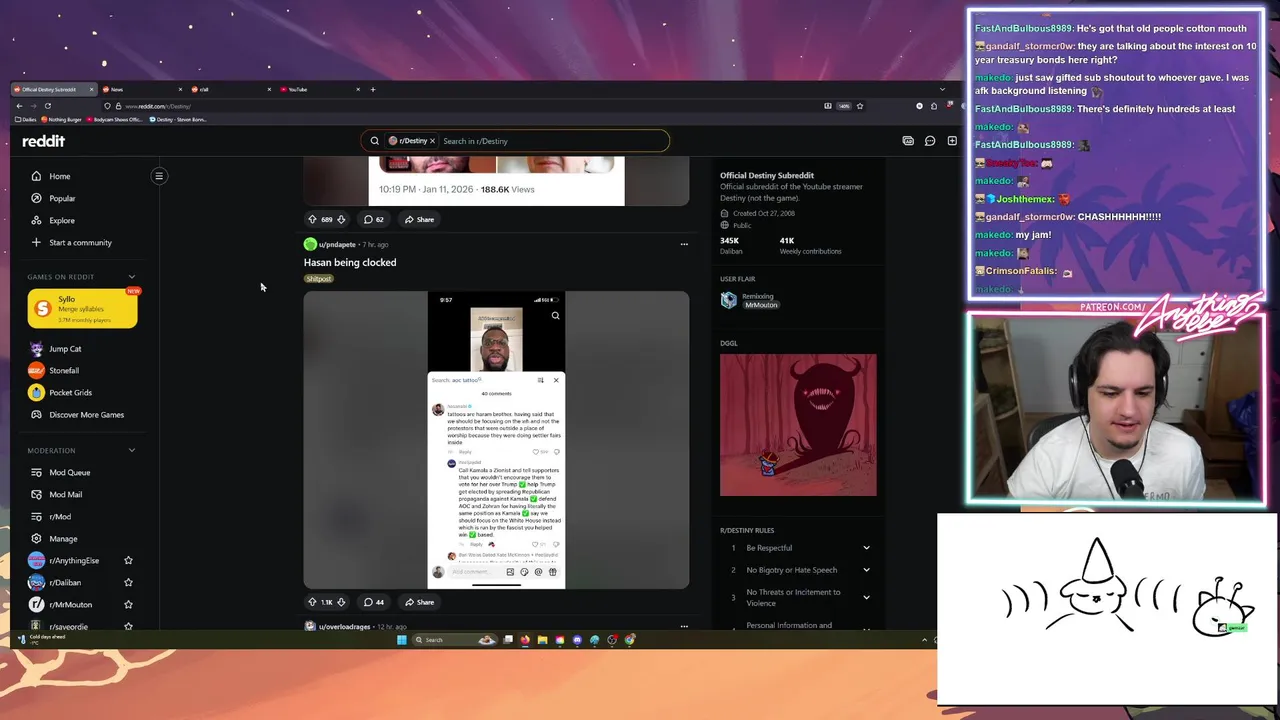
Task: Open options menu for u/pndapete post
Action: (x=684, y=244)
